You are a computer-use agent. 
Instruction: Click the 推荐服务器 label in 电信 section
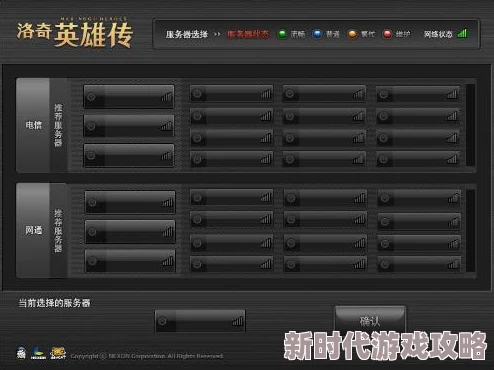click(58, 125)
